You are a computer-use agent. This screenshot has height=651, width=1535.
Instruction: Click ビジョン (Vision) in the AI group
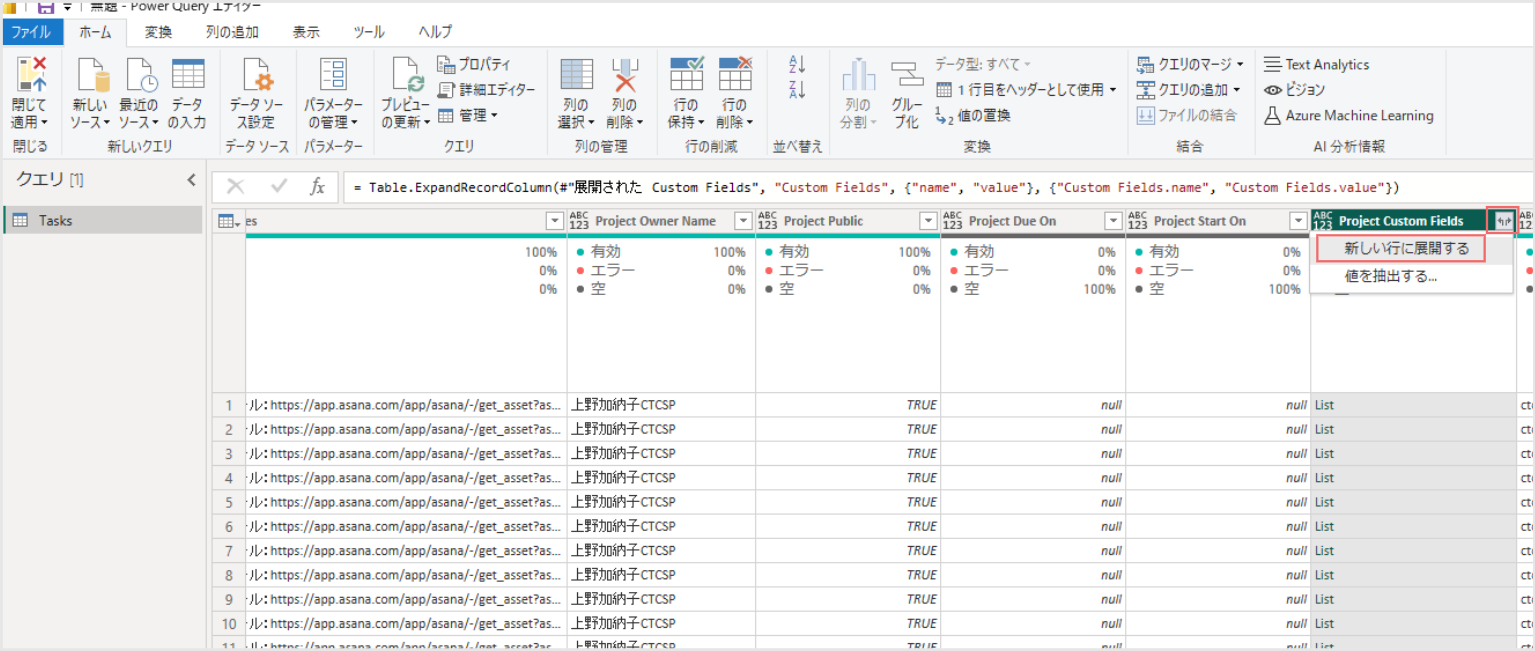(1295, 90)
